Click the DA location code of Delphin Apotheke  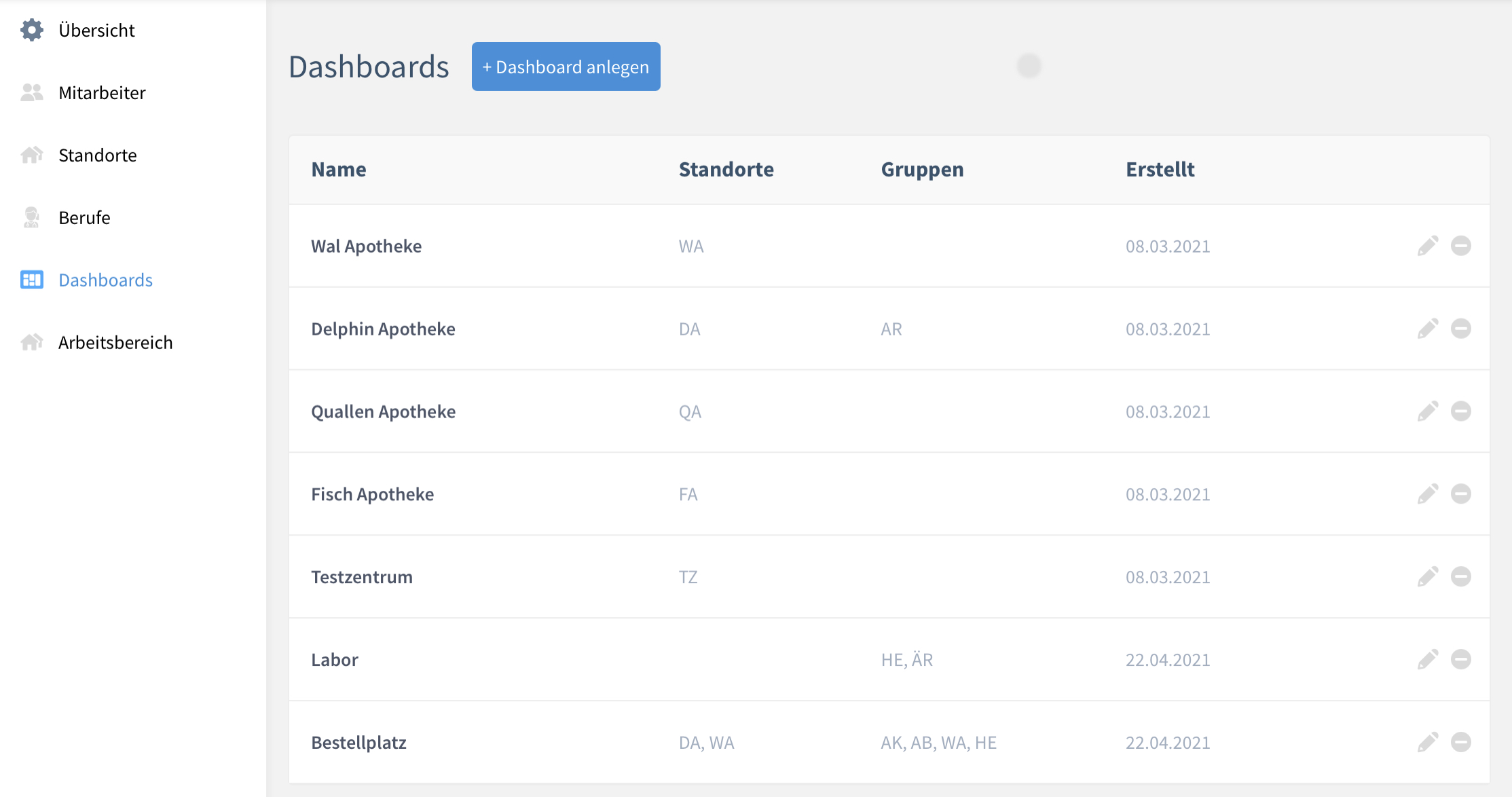(x=690, y=329)
